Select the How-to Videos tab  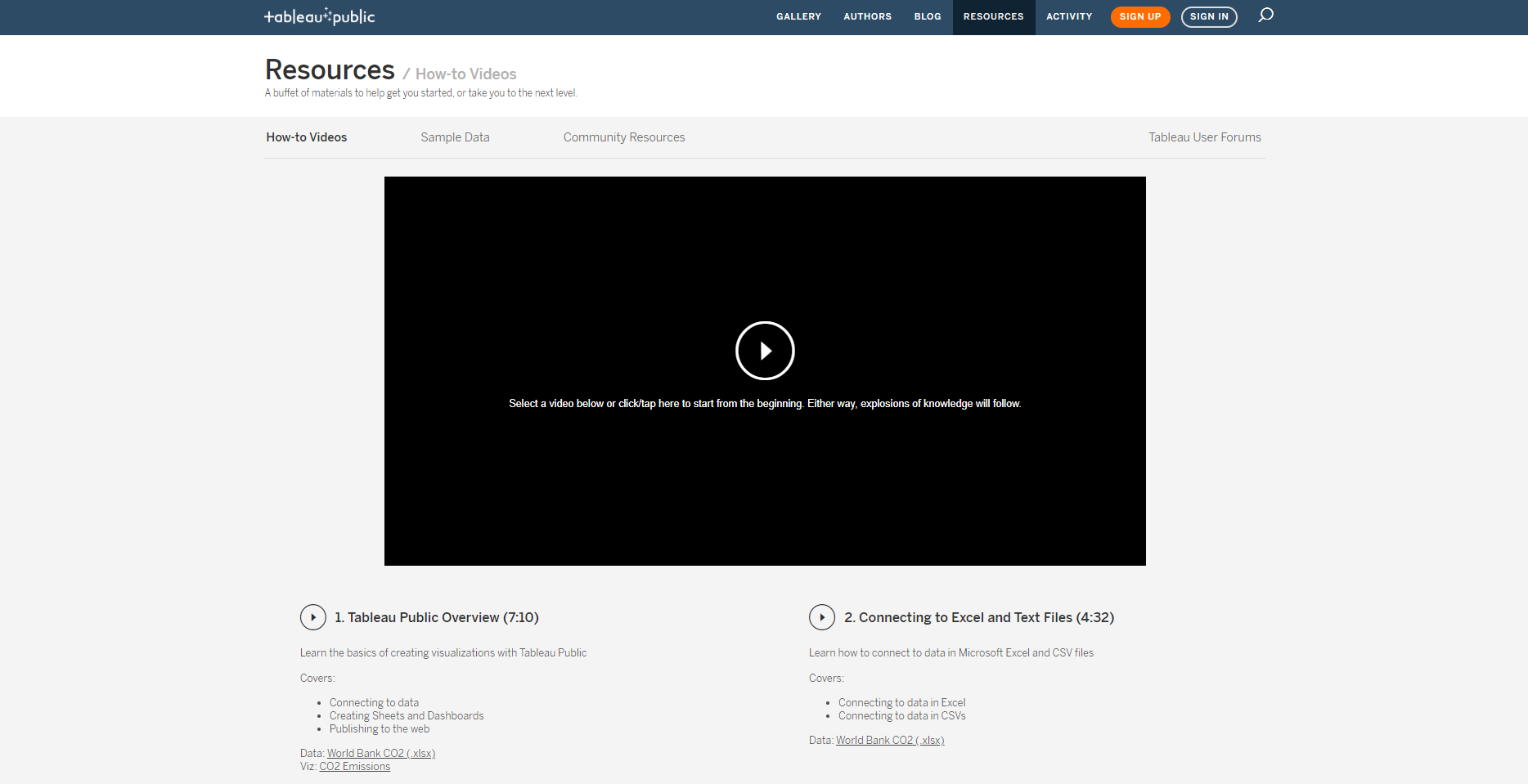coord(307,137)
